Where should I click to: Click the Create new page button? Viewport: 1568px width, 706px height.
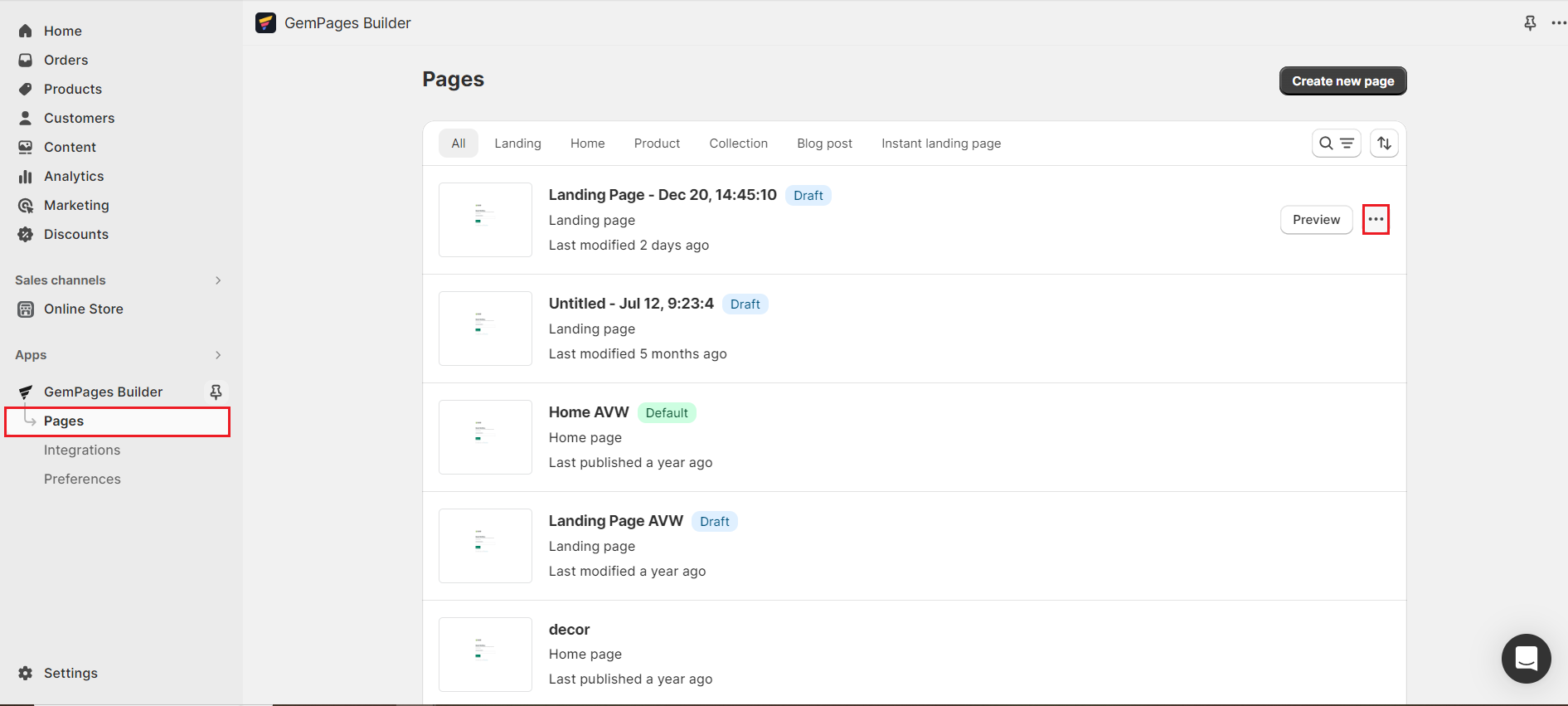click(1342, 81)
